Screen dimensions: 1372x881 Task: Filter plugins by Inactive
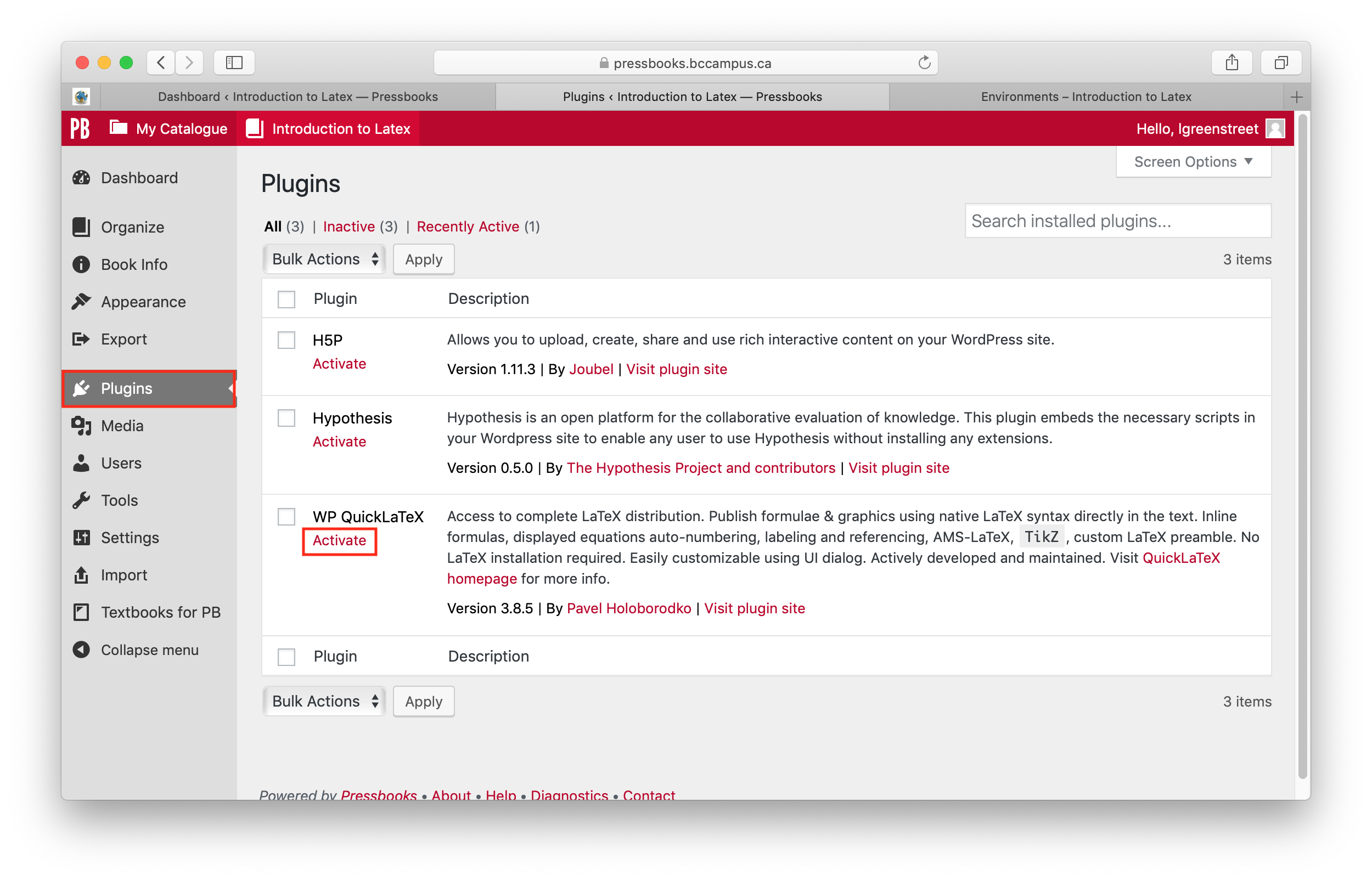click(349, 227)
